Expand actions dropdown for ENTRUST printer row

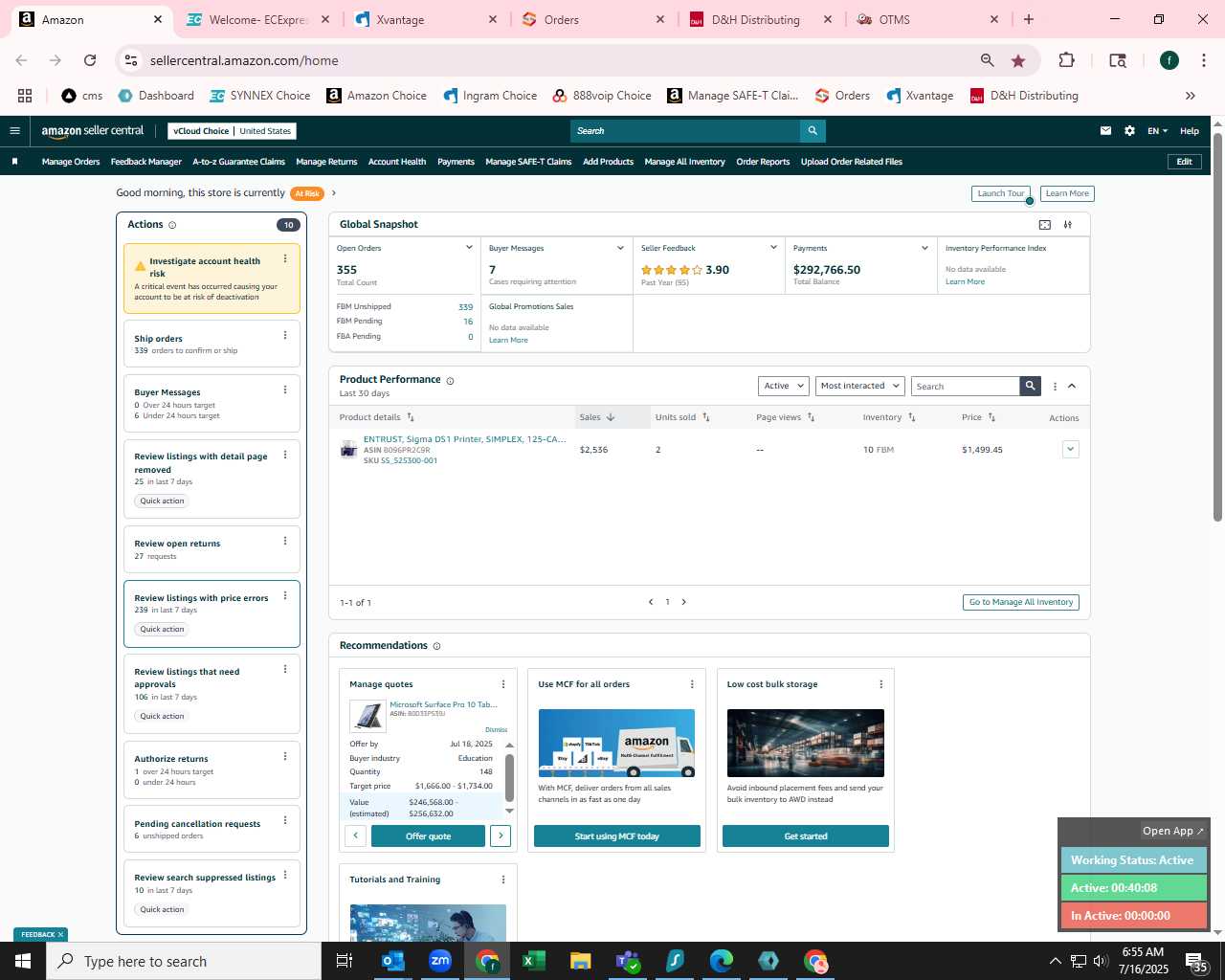(1071, 450)
